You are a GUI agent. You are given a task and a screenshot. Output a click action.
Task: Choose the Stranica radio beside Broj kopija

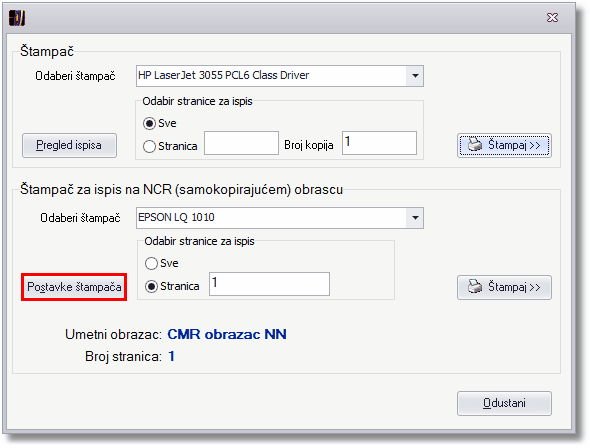click(x=149, y=146)
